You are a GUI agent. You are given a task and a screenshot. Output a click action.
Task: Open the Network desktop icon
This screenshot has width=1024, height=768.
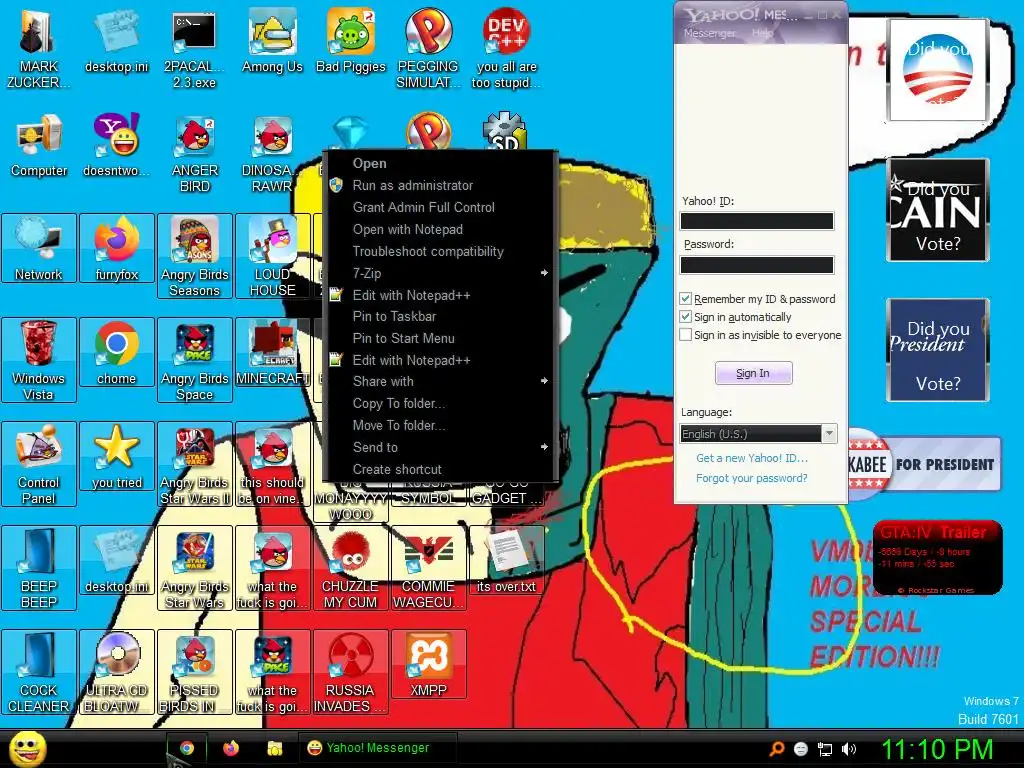point(39,248)
